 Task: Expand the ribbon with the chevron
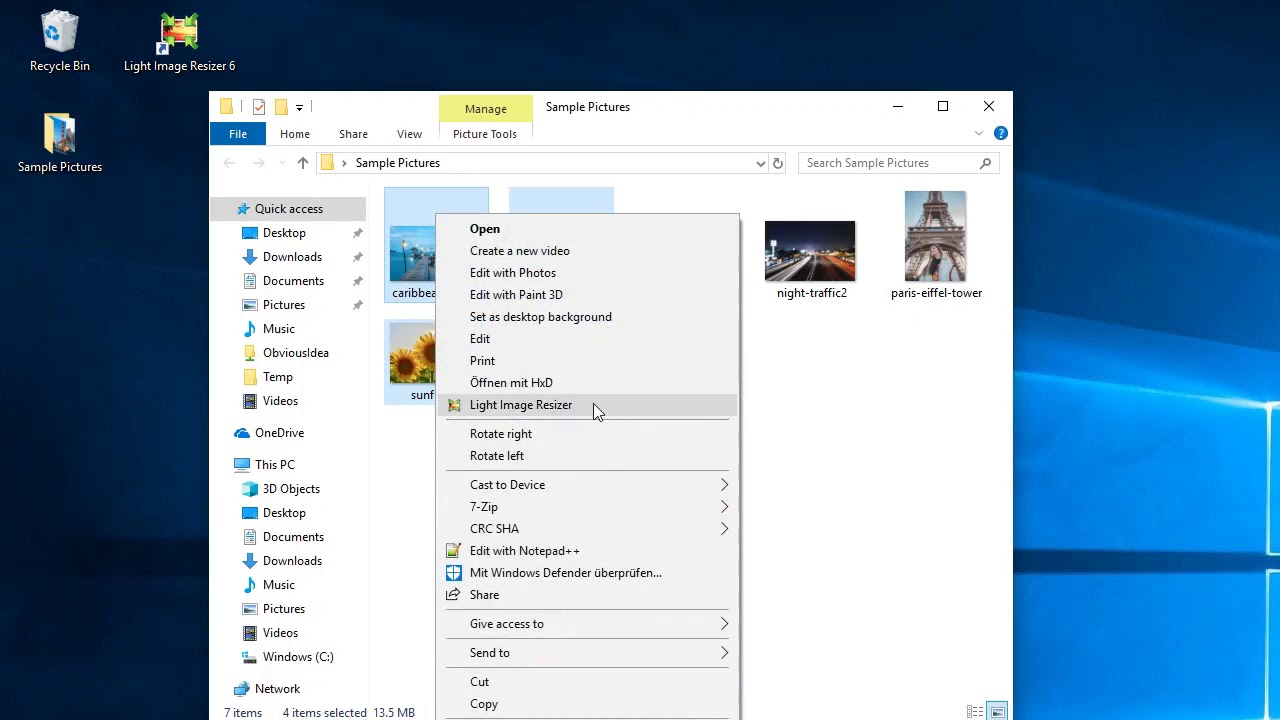click(979, 133)
